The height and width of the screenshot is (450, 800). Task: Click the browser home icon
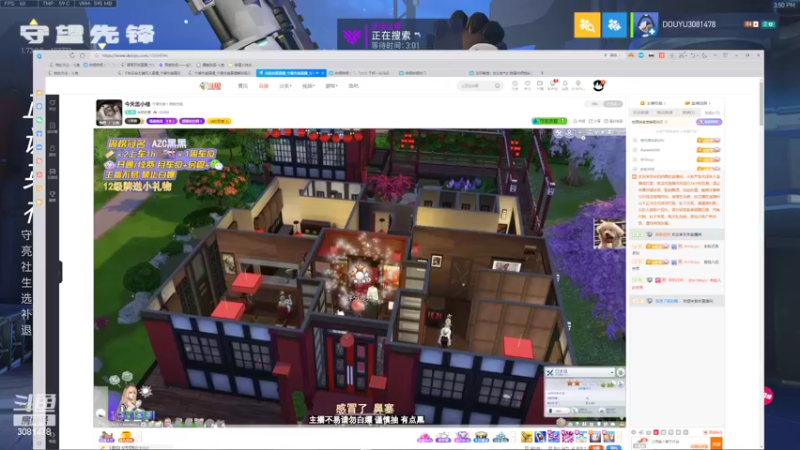[83, 55]
